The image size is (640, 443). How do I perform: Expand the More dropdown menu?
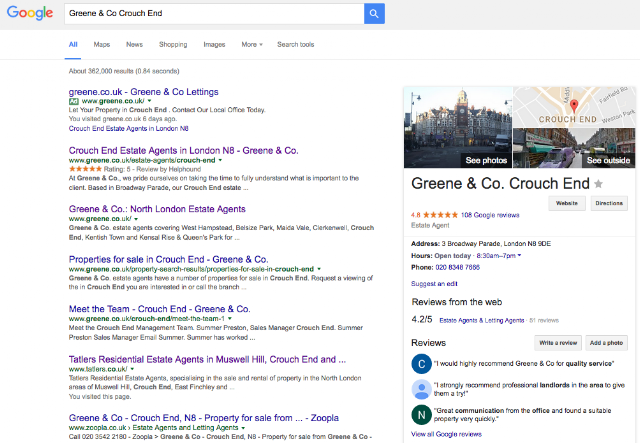252,45
